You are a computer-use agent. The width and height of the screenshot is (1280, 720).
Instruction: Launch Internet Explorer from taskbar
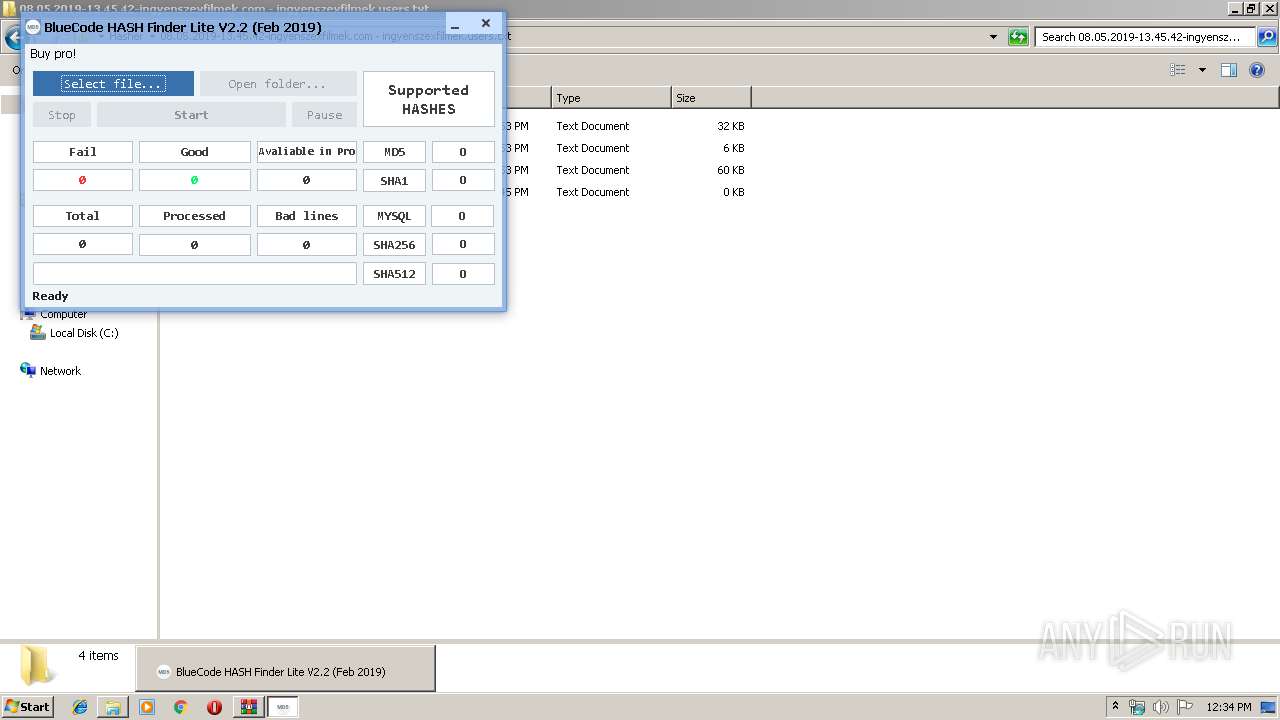(x=80, y=707)
